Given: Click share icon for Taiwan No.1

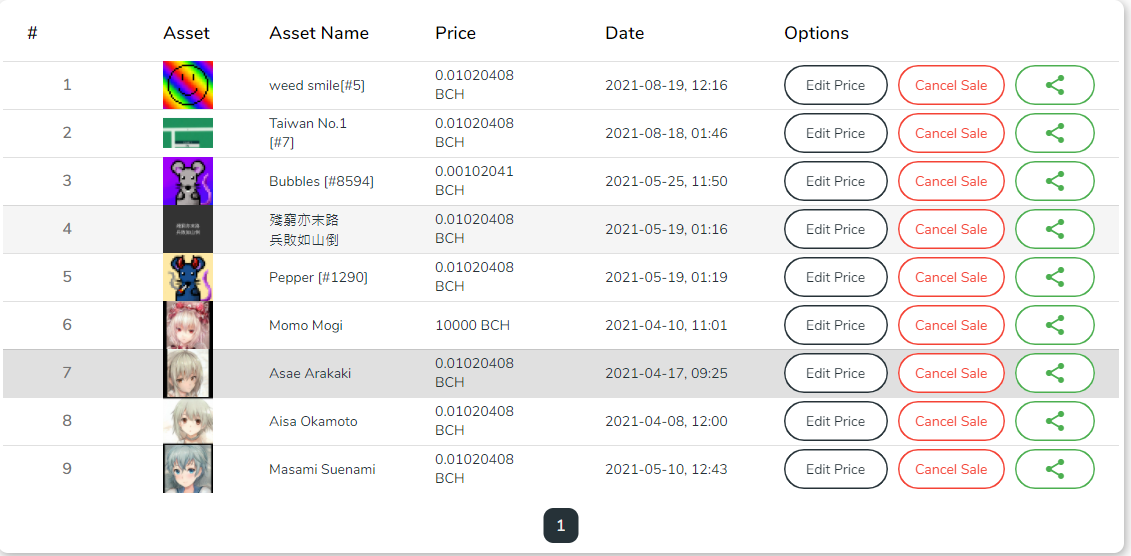Looking at the screenshot, I should tap(1055, 133).
